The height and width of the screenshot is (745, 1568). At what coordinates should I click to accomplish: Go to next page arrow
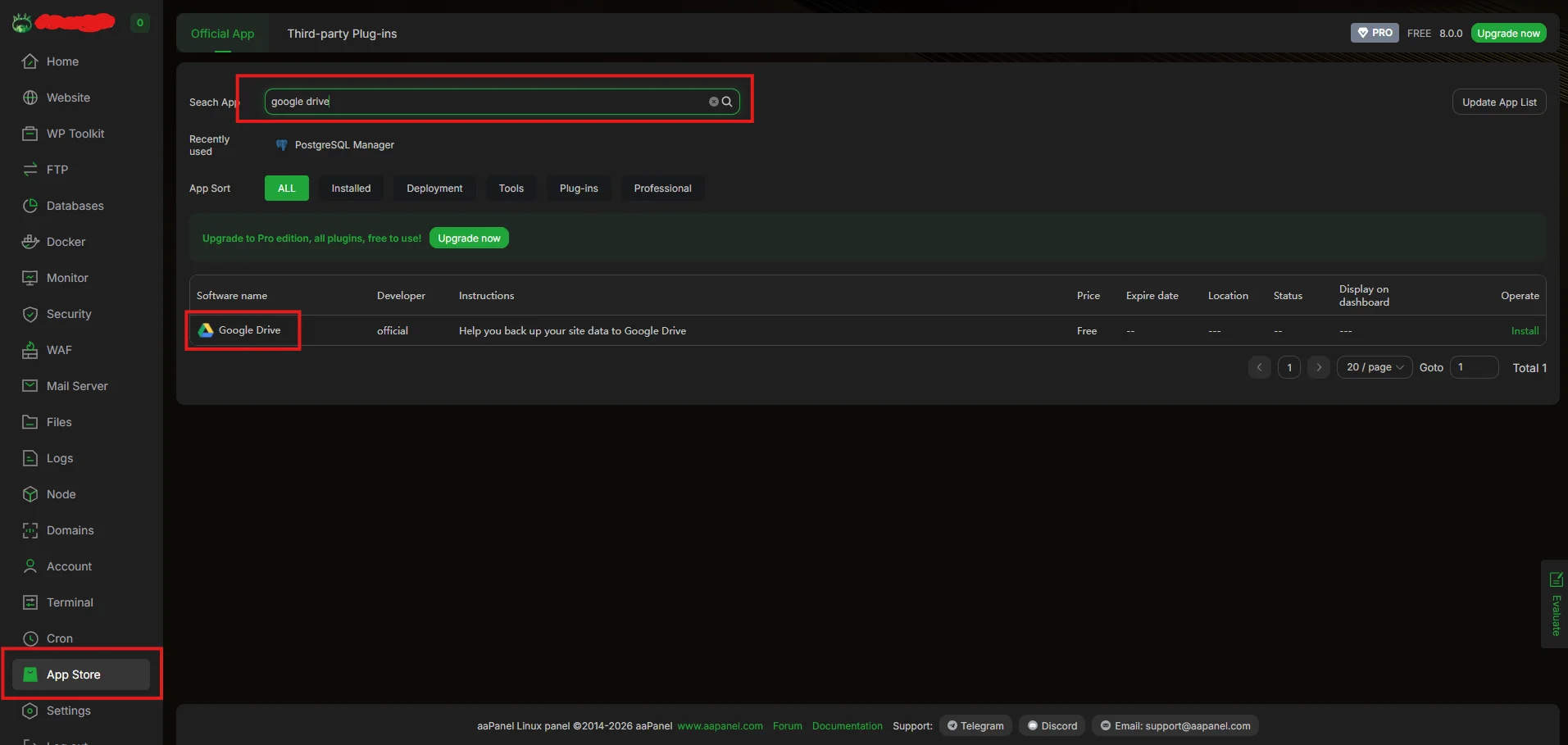coord(1319,367)
